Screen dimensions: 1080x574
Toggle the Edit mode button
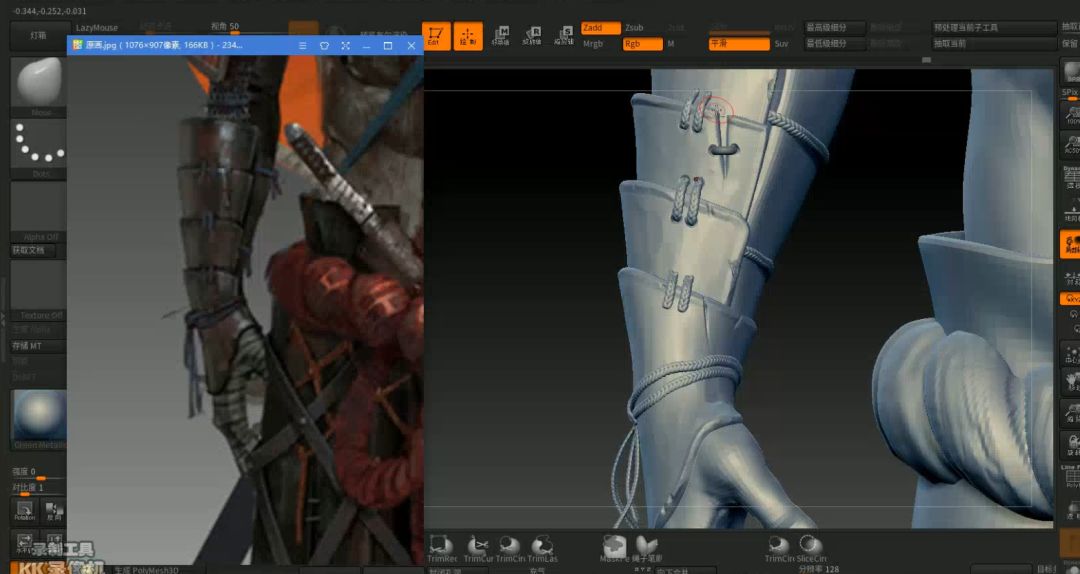point(436,36)
